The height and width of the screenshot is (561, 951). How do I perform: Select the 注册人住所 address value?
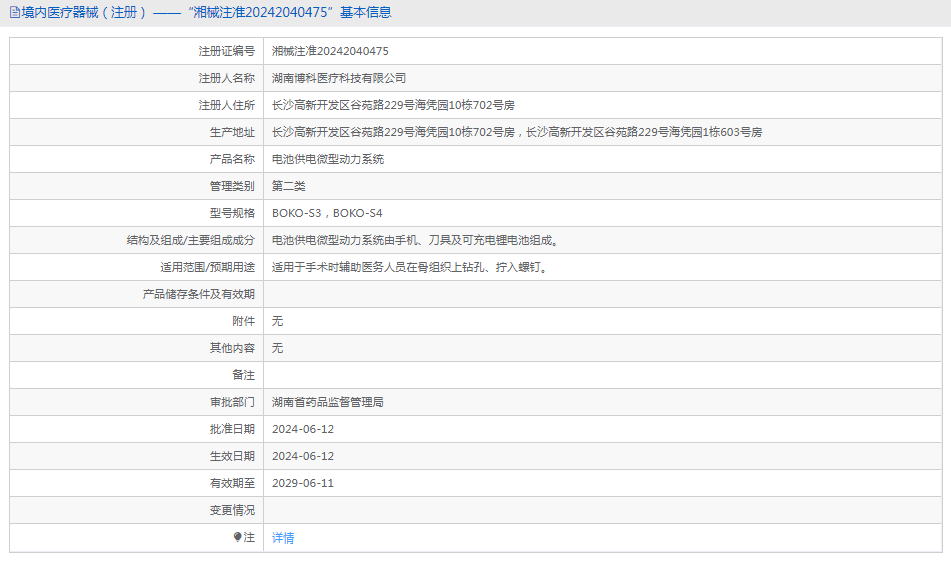pos(394,106)
